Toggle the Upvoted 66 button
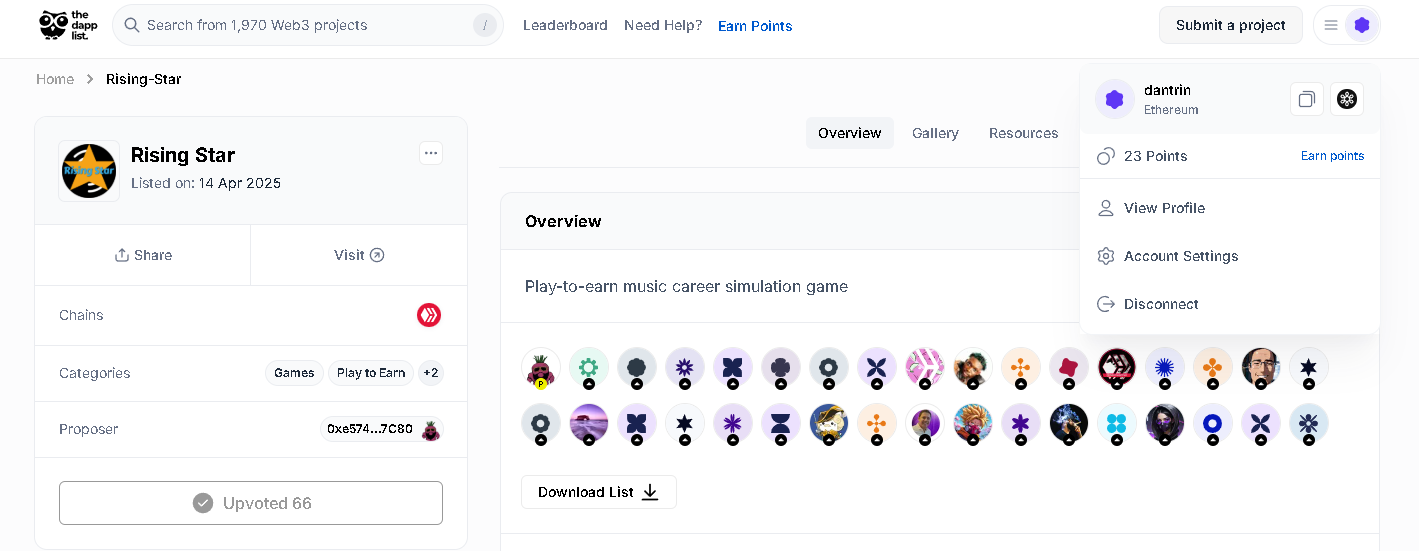 pos(251,503)
